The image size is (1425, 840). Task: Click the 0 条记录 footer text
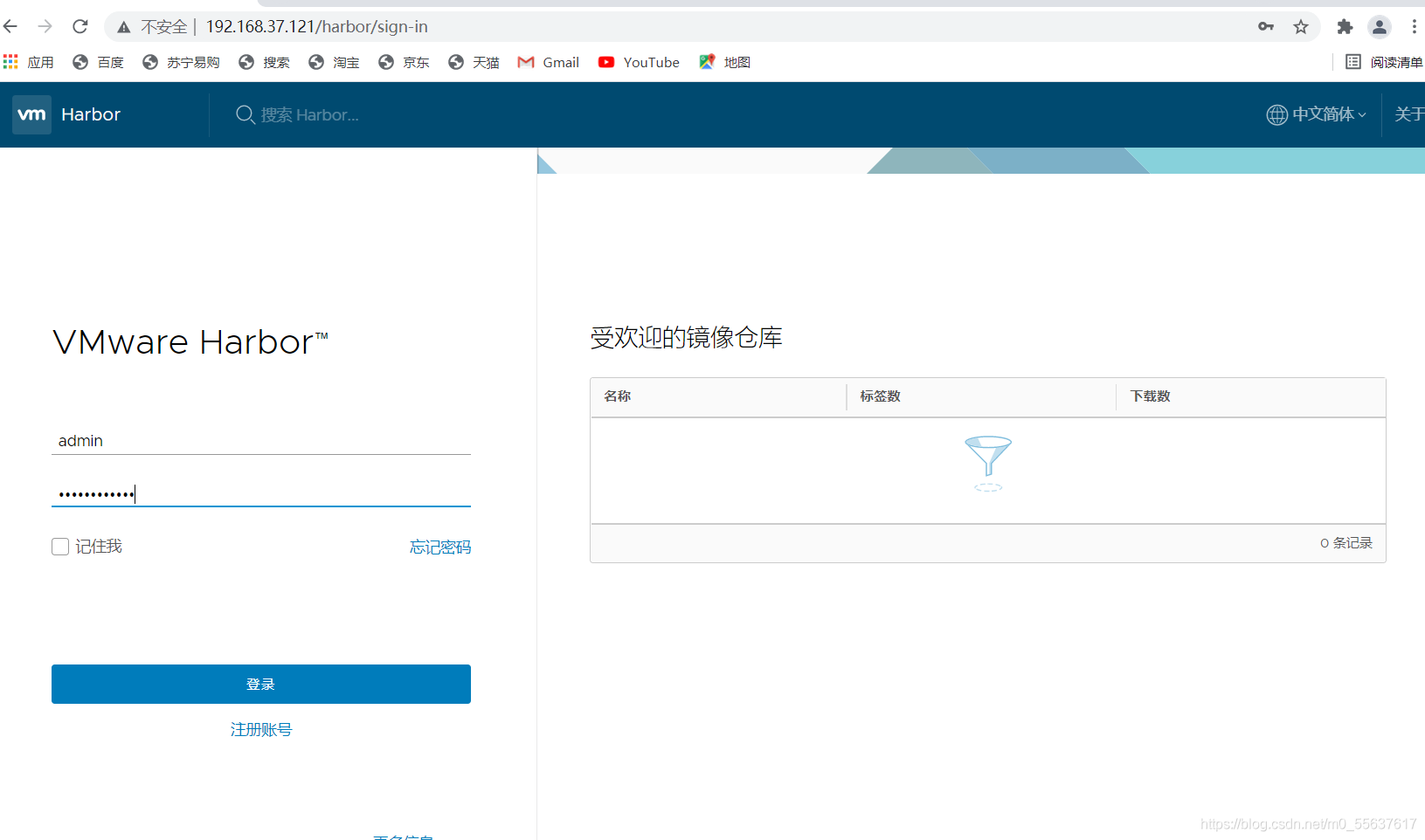[1346, 543]
